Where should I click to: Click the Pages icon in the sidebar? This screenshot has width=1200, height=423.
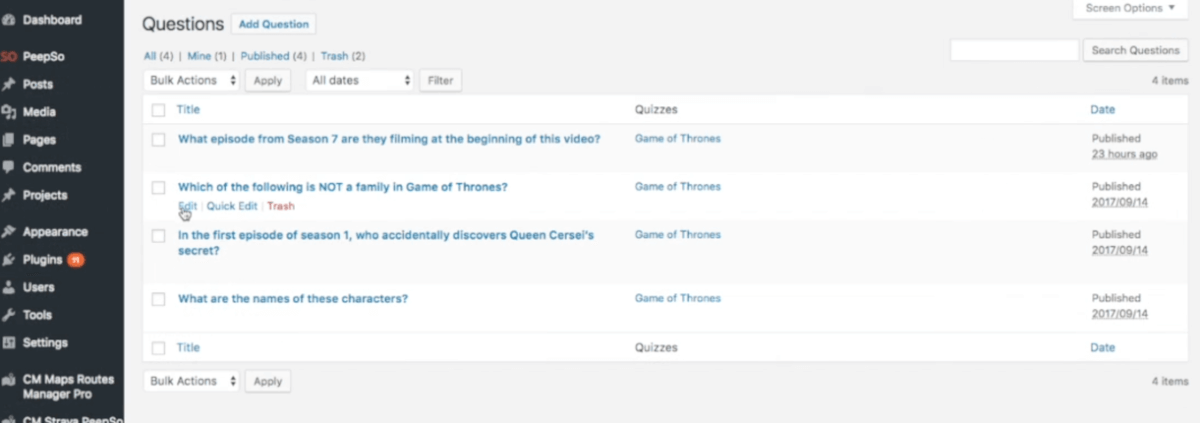[9, 140]
